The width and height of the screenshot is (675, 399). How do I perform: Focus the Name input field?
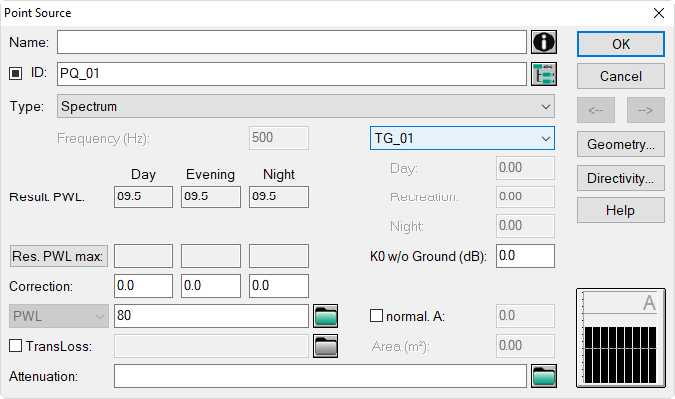(x=292, y=42)
